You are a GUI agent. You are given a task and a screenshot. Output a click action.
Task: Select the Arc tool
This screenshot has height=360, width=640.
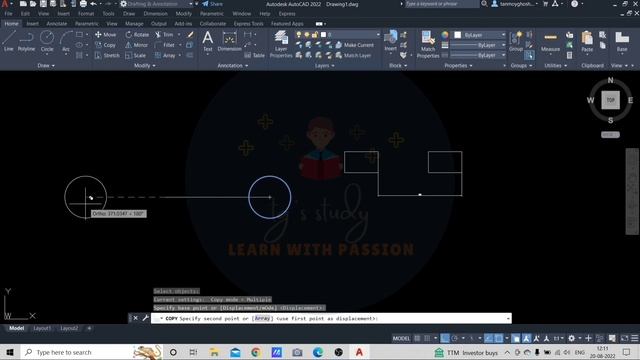[66, 41]
